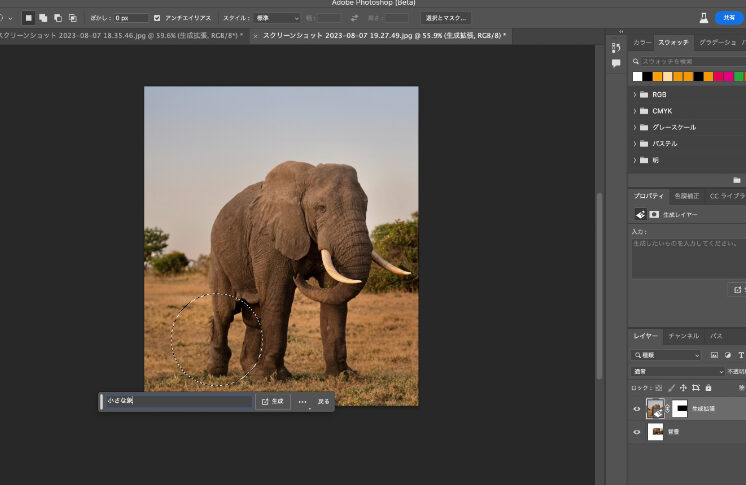
Task: Click the magnifier icon in swatch search
Action: (636, 61)
